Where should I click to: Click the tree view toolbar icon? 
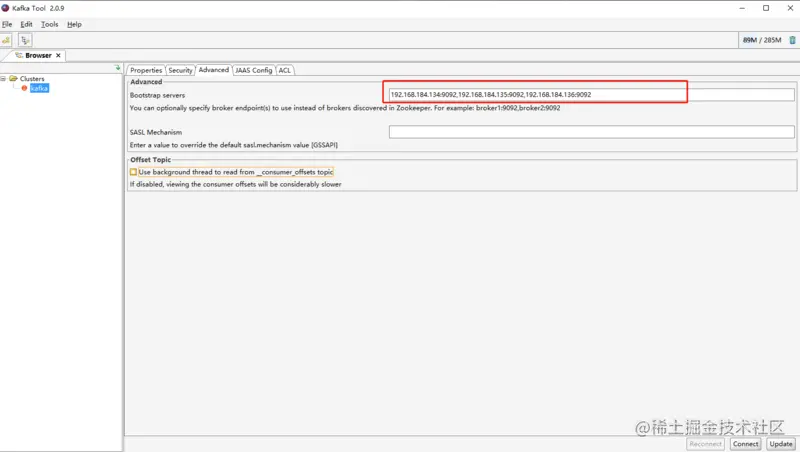[25, 40]
